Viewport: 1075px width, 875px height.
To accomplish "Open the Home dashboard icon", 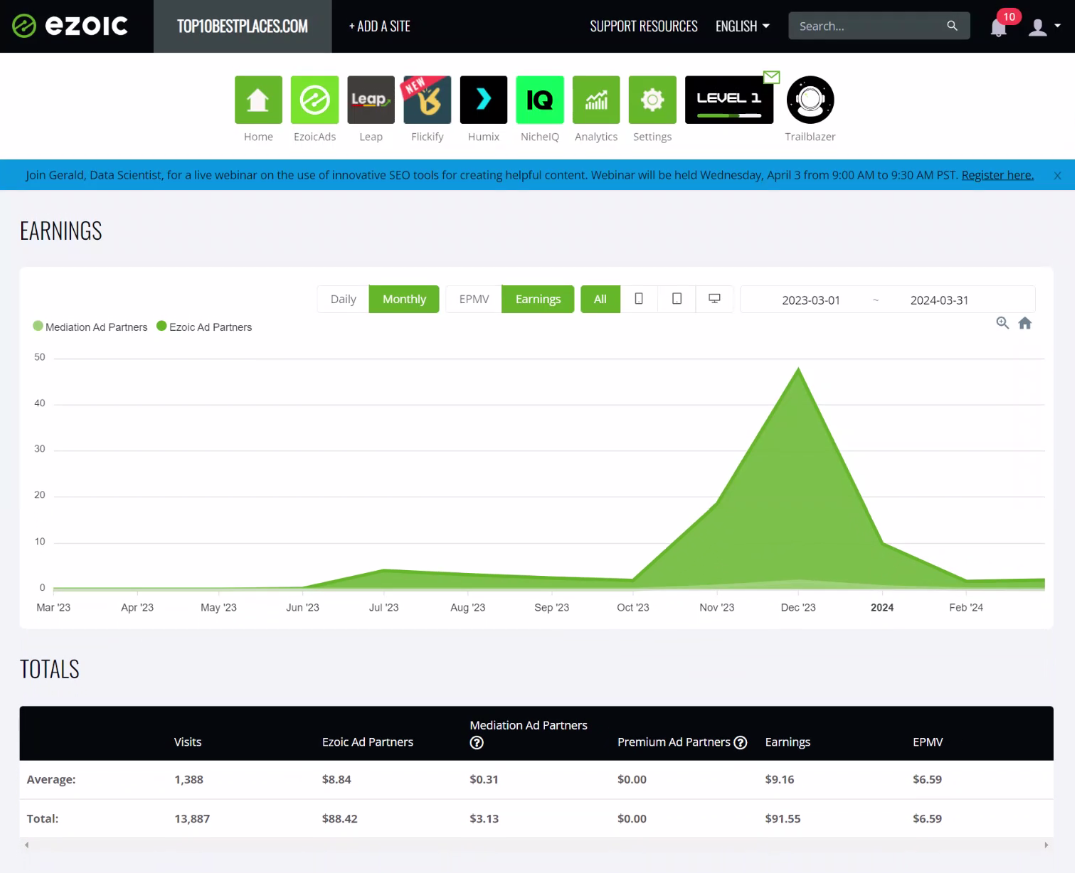I will [x=258, y=100].
